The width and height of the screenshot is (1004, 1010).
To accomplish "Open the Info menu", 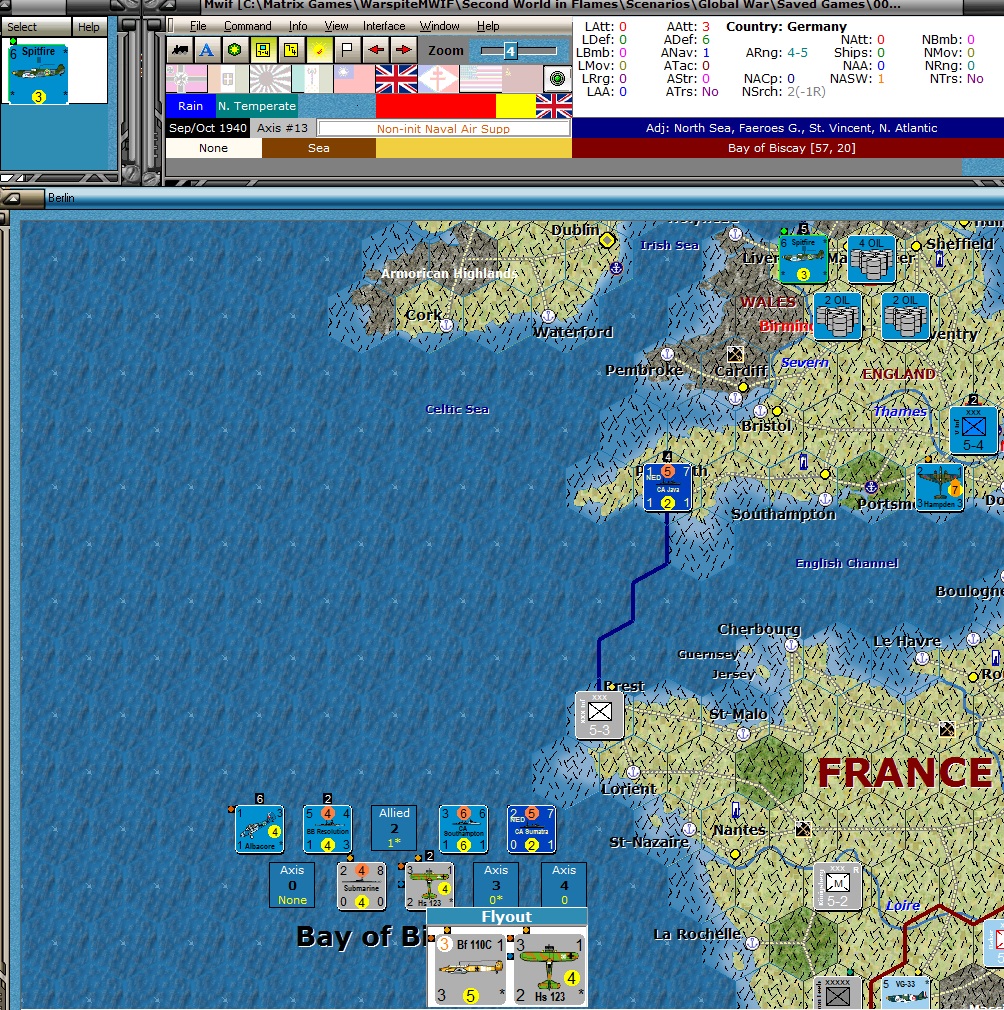I will (298, 26).
